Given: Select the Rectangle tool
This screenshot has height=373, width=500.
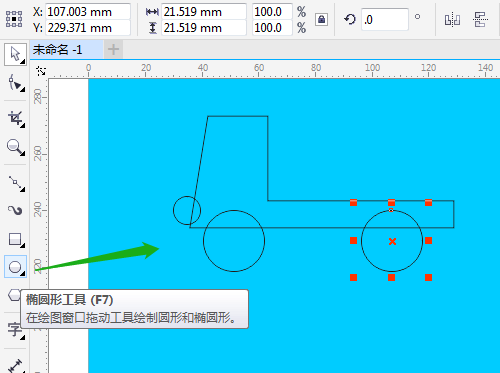Looking at the screenshot, I should (15, 239).
